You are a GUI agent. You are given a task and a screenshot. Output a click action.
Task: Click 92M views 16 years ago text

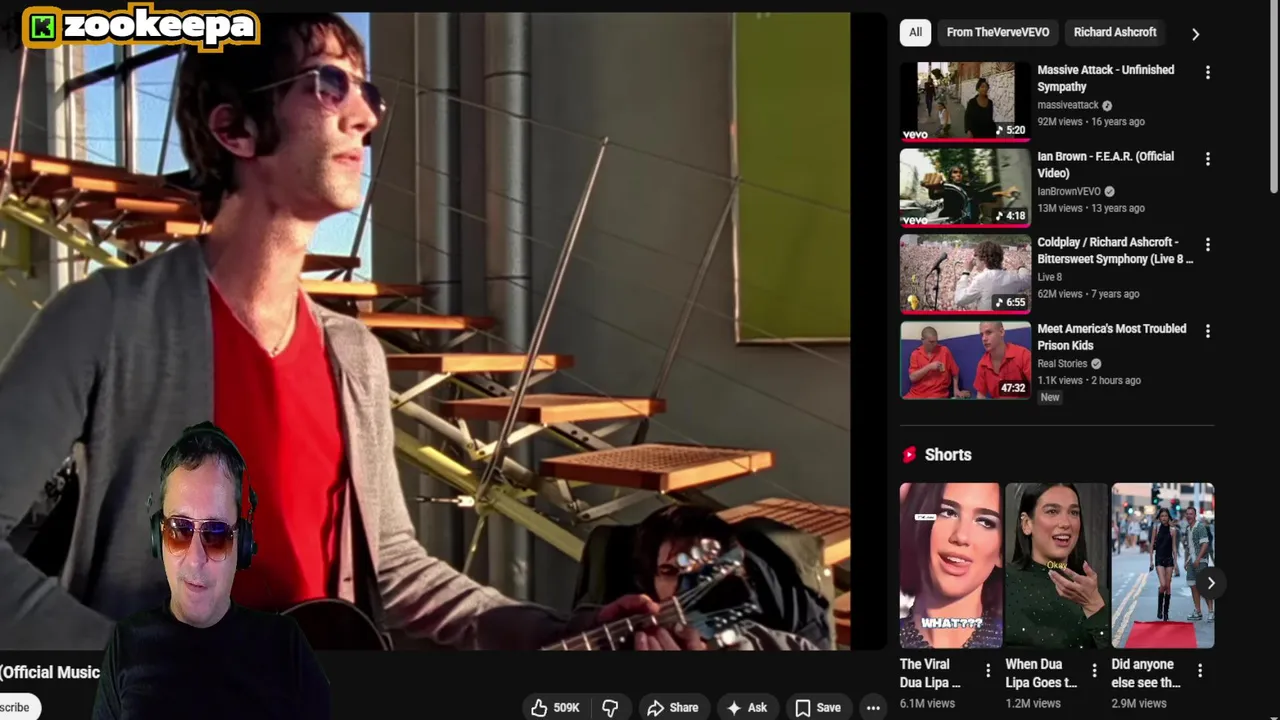click(x=1091, y=121)
